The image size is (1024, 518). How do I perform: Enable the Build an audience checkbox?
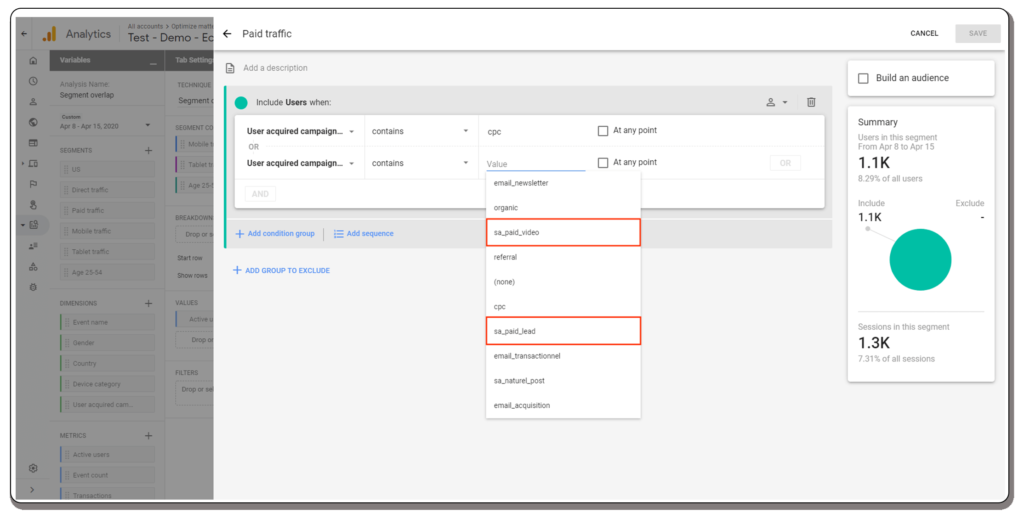point(863,78)
